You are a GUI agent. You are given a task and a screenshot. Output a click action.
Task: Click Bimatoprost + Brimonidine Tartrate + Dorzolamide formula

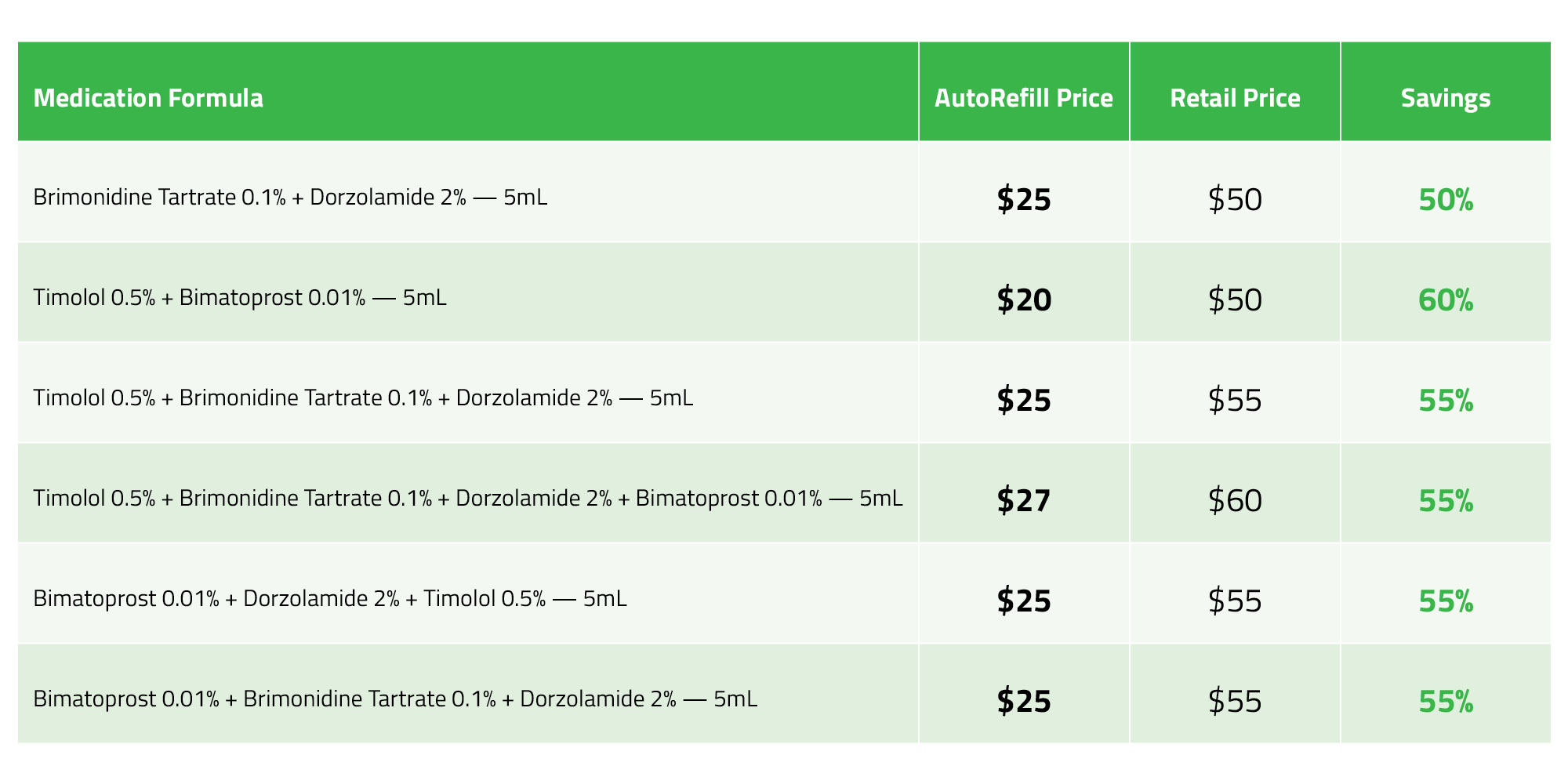pos(395,699)
